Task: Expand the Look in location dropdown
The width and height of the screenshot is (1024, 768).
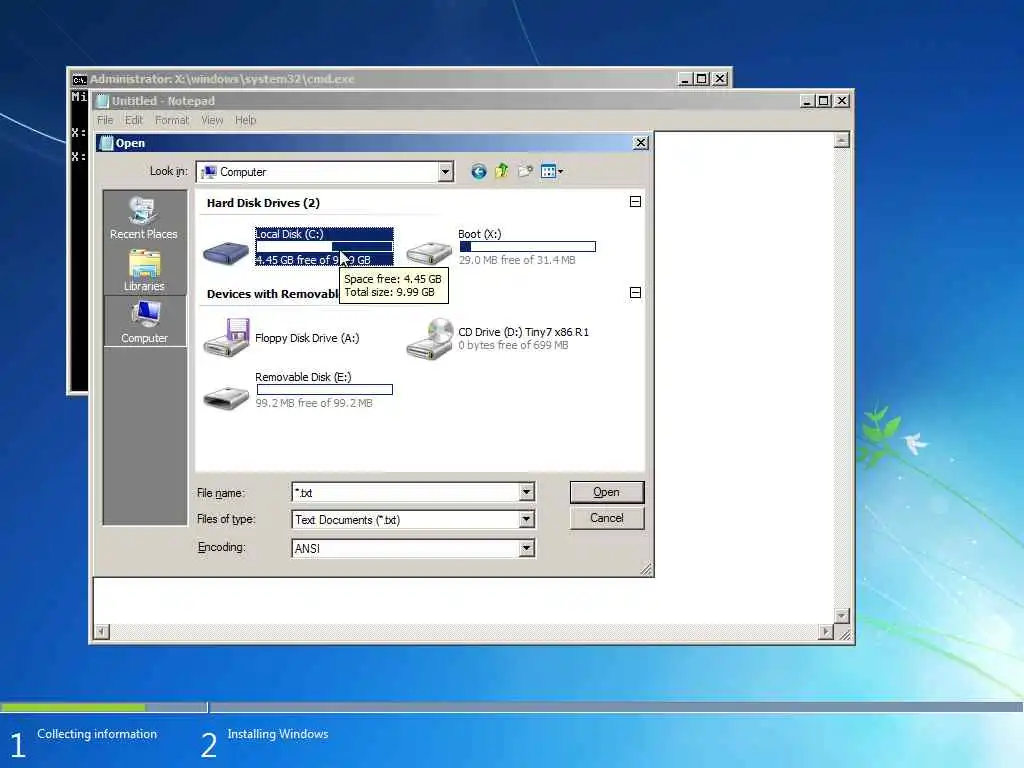Action: [445, 172]
